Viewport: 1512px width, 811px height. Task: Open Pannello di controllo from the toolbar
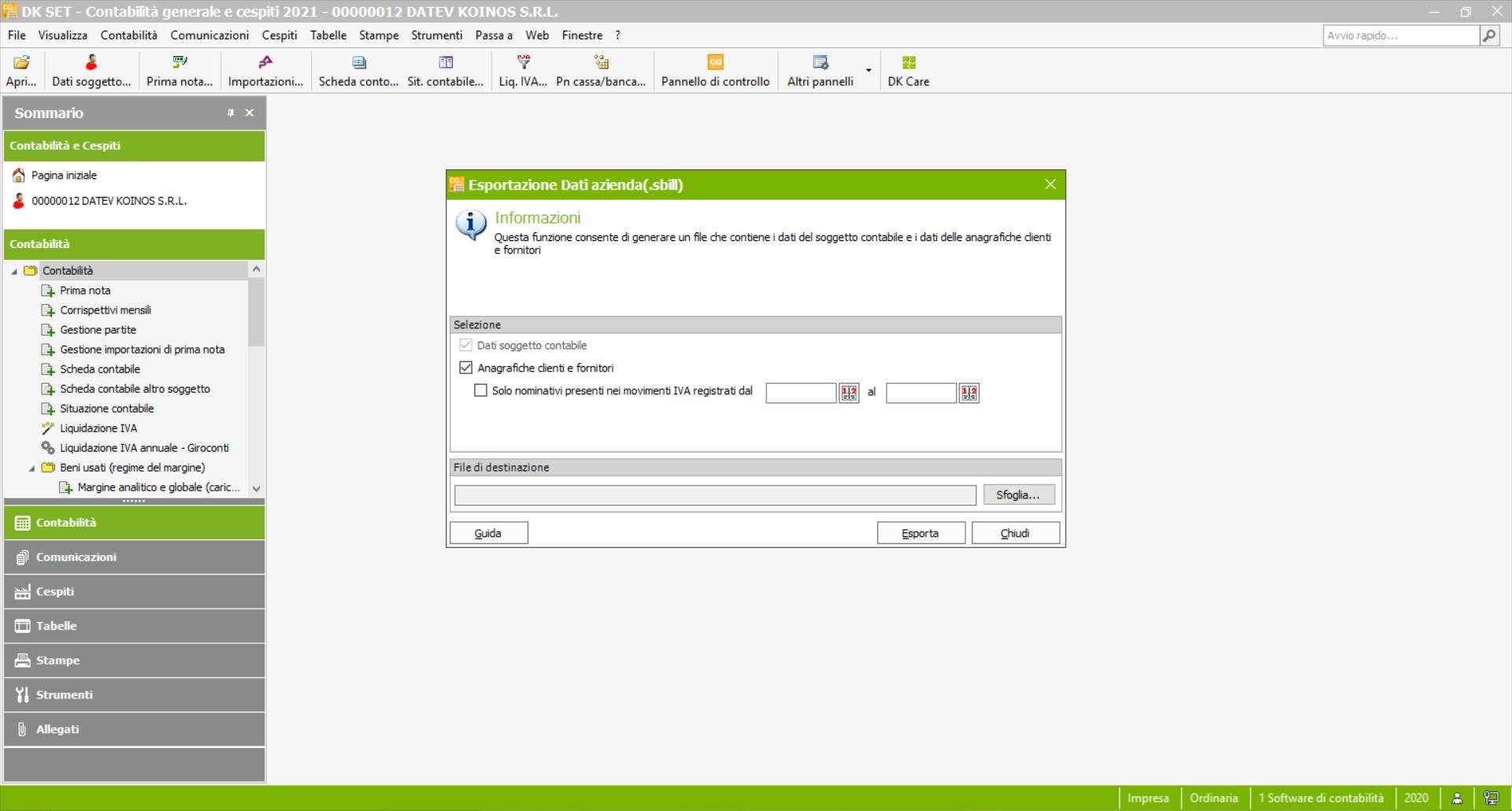tap(715, 71)
